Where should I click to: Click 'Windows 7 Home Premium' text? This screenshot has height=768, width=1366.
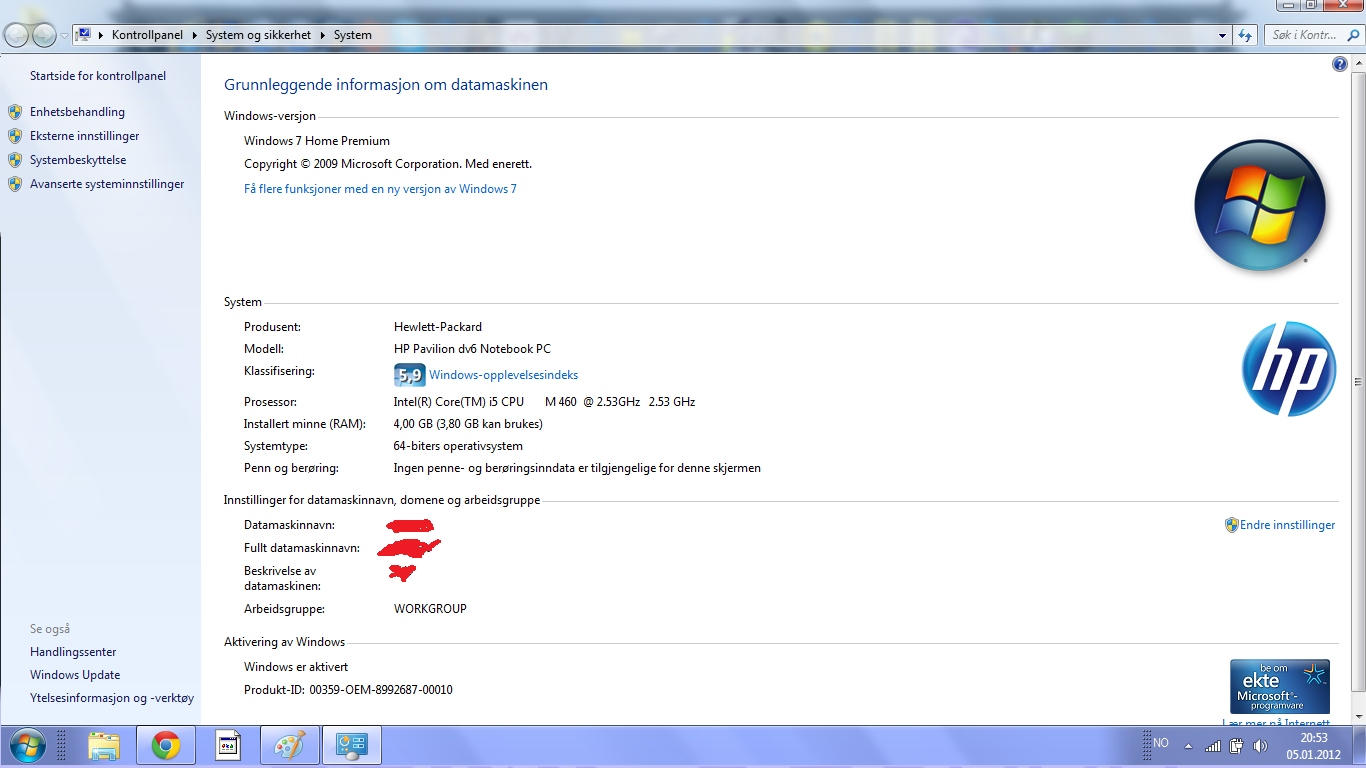point(317,141)
